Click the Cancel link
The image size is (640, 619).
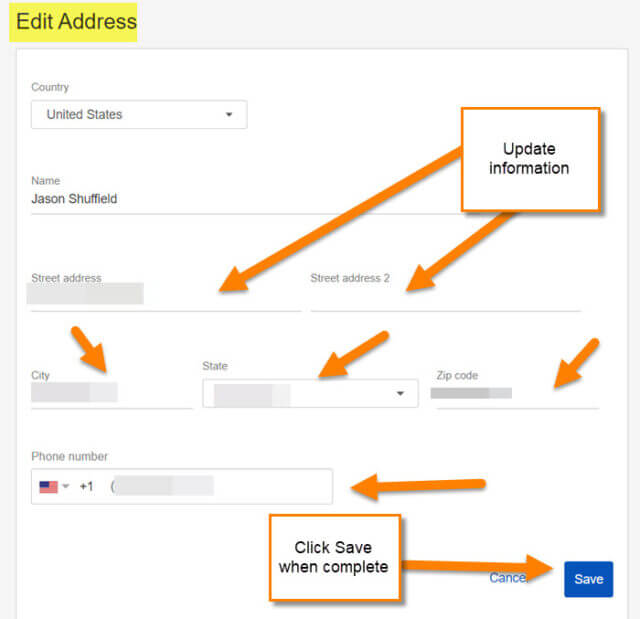click(x=508, y=578)
